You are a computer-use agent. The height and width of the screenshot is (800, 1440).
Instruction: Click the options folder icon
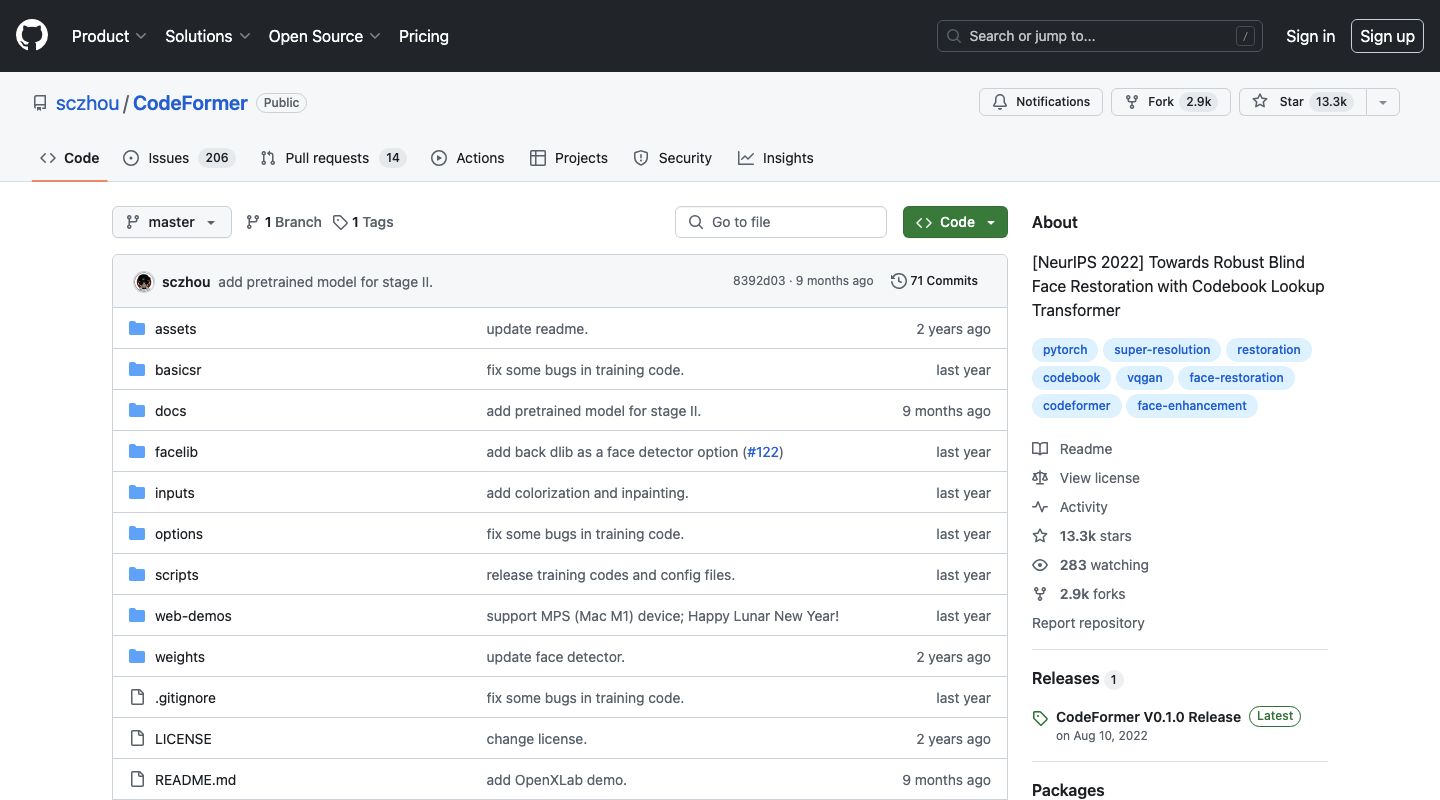click(137, 534)
